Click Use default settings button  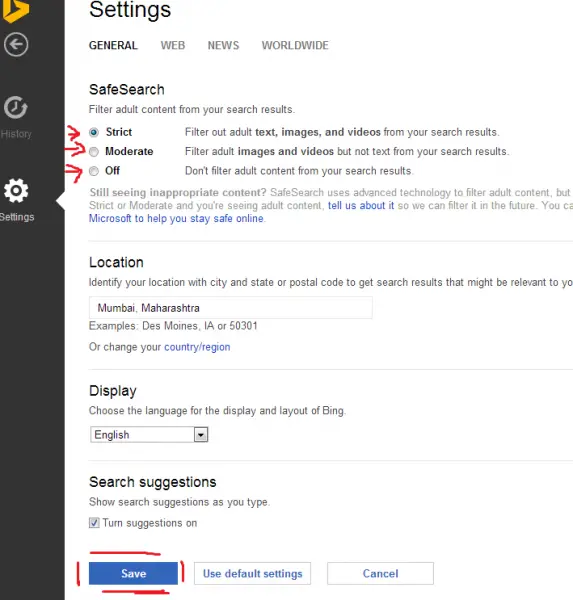[x=252, y=573]
